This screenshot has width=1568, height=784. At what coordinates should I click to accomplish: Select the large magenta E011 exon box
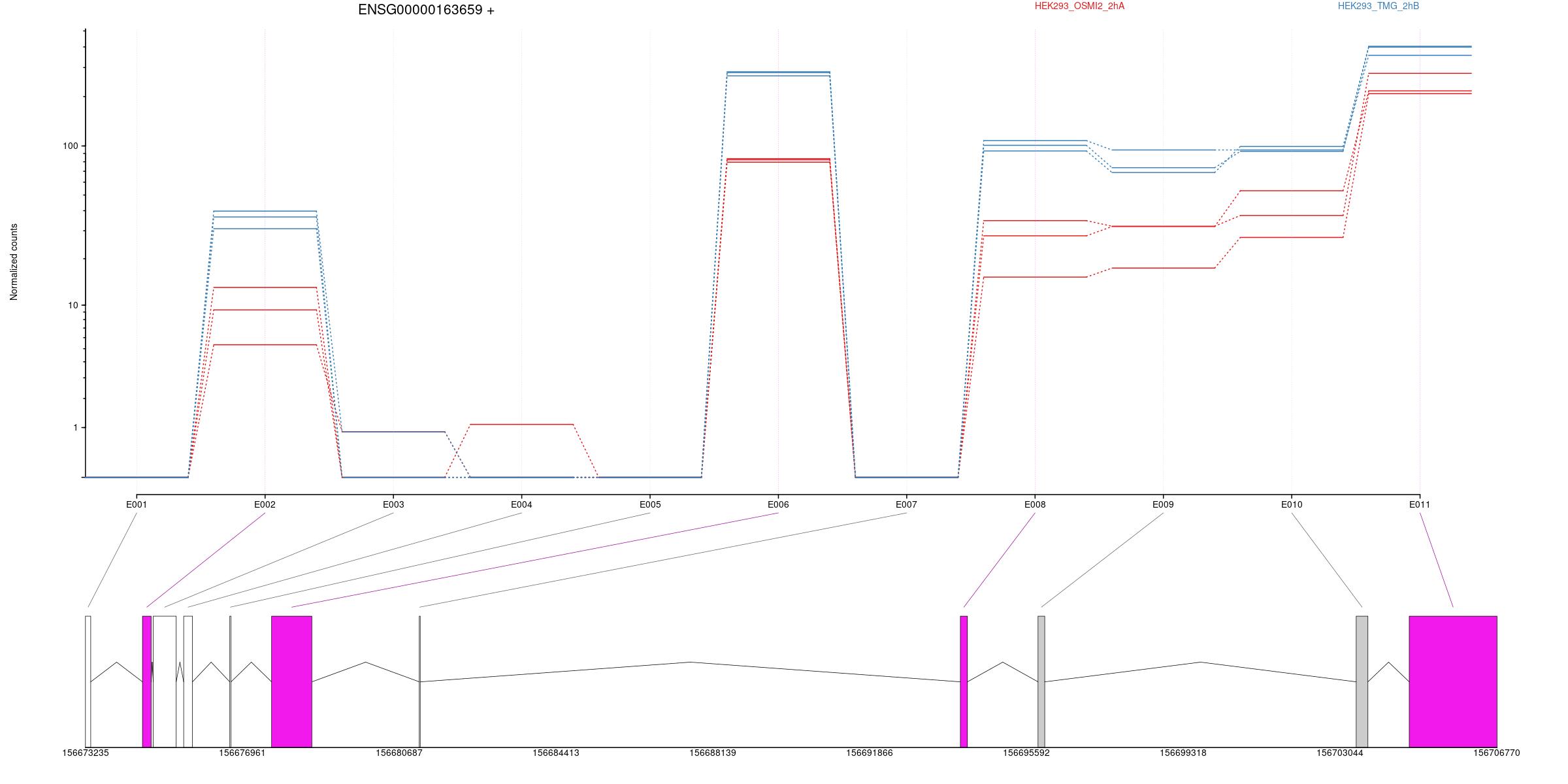click(1453, 681)
